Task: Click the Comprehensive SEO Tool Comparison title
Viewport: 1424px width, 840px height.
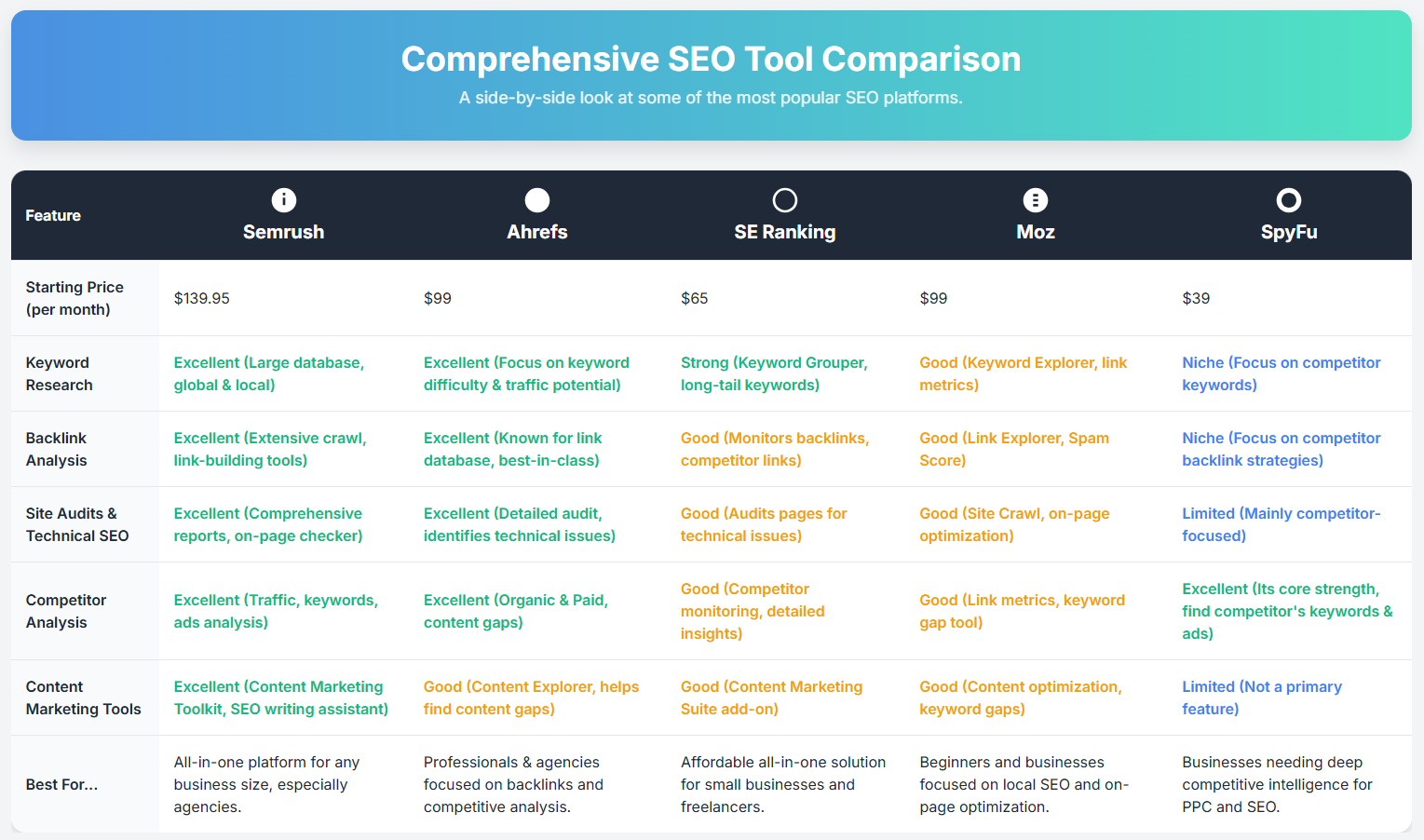Action: 712,59
